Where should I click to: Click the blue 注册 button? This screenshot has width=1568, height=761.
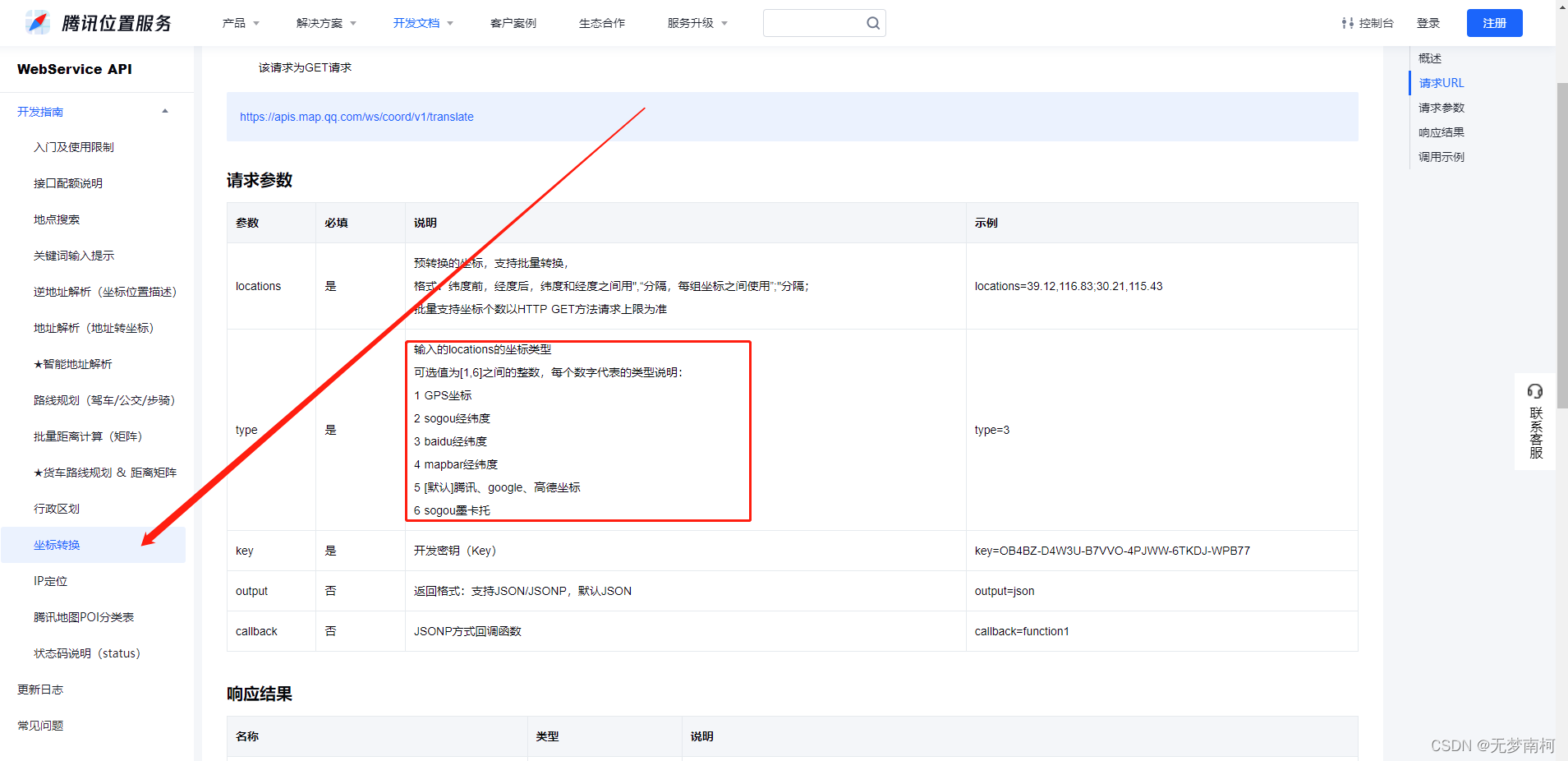(x=1494, y=23)
